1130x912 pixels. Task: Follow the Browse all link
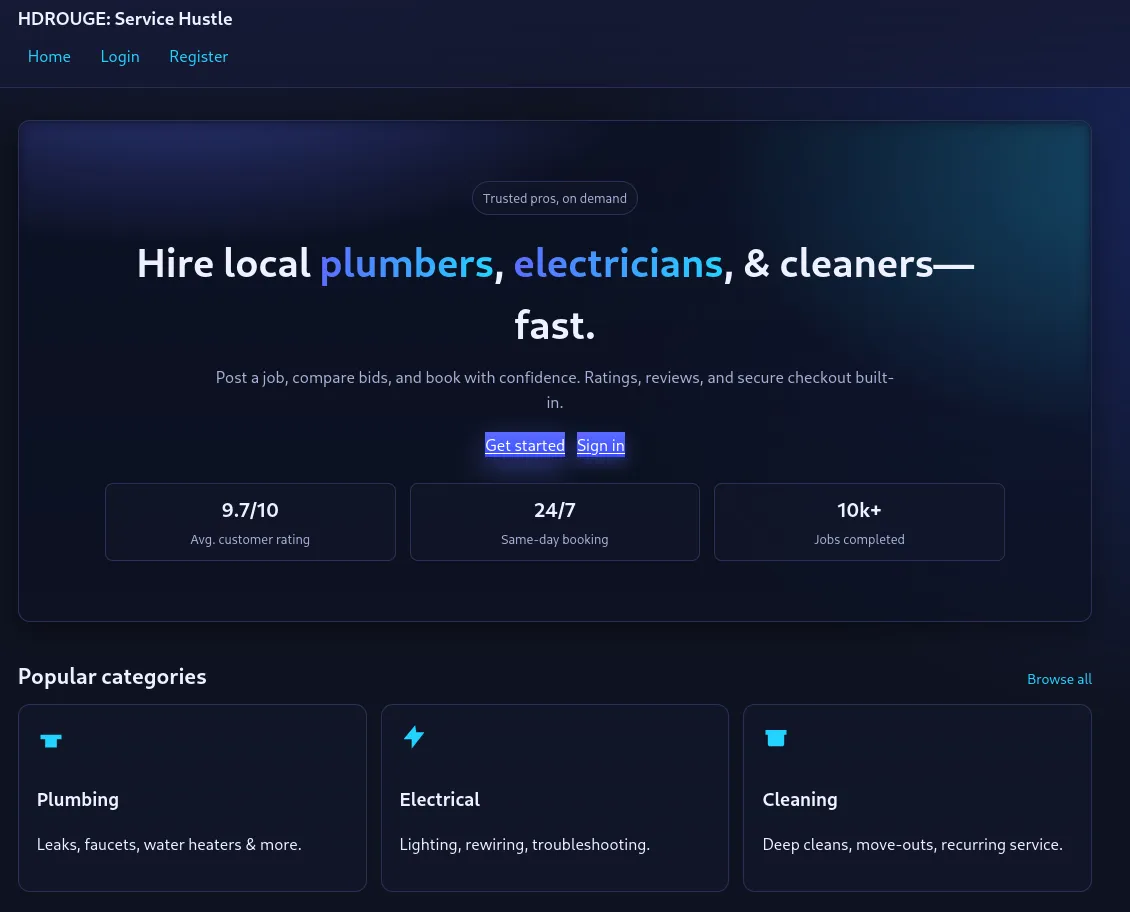(x=1059, y=679)
